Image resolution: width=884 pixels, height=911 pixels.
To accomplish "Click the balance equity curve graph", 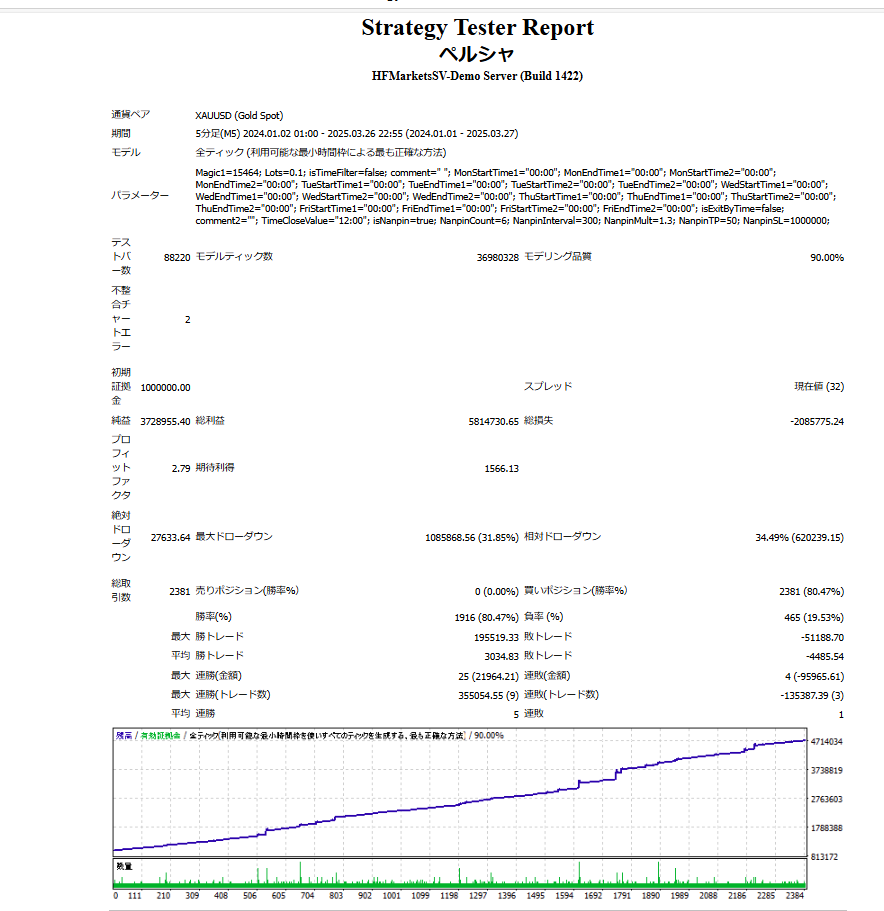I will pos(459,792).
